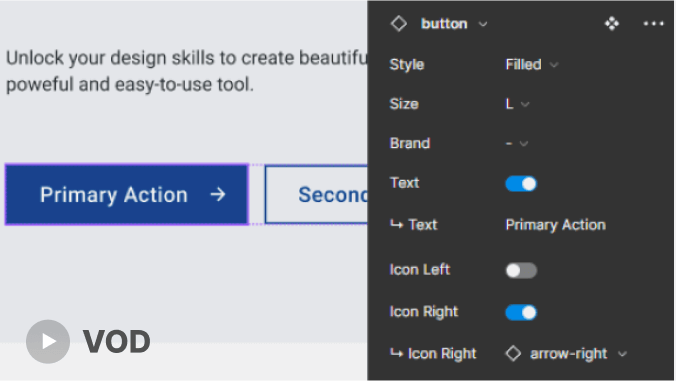Click the diamond icon next to arrow-right
This screenshot has height=381, width=676.
point(513,353)
